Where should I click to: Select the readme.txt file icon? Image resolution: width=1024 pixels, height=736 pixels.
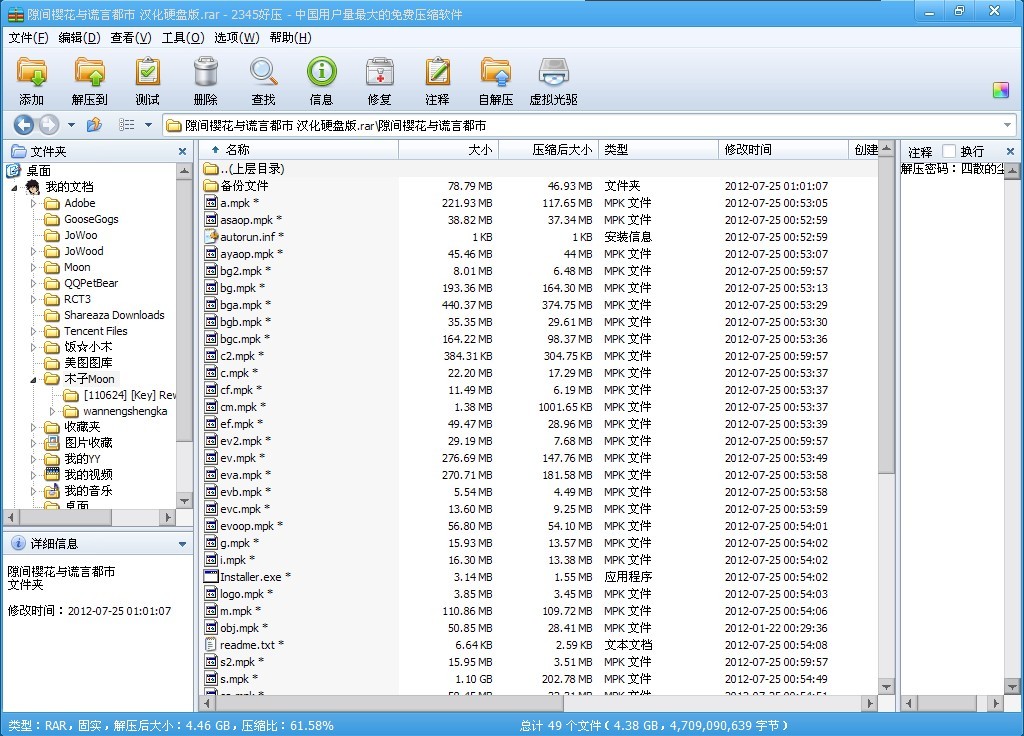210,645
